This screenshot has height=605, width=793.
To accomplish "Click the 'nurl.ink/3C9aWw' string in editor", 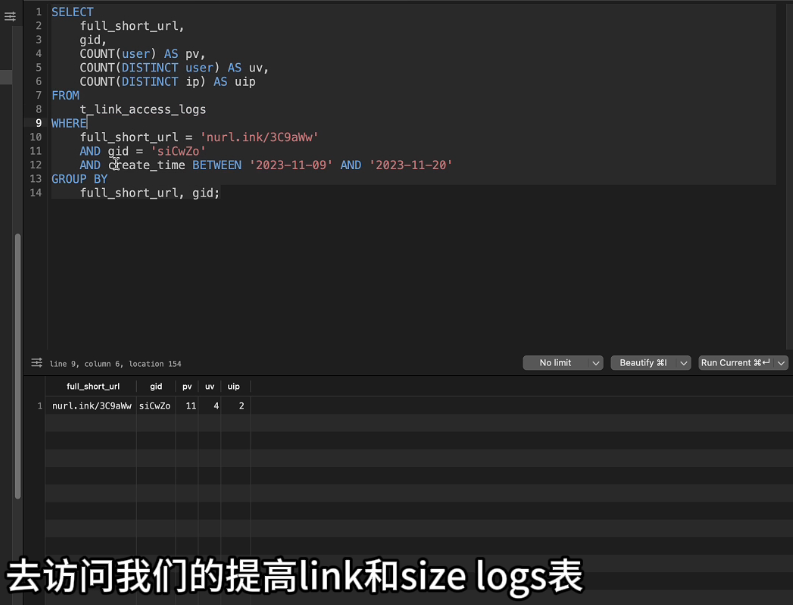I will [x=259, y=137].
